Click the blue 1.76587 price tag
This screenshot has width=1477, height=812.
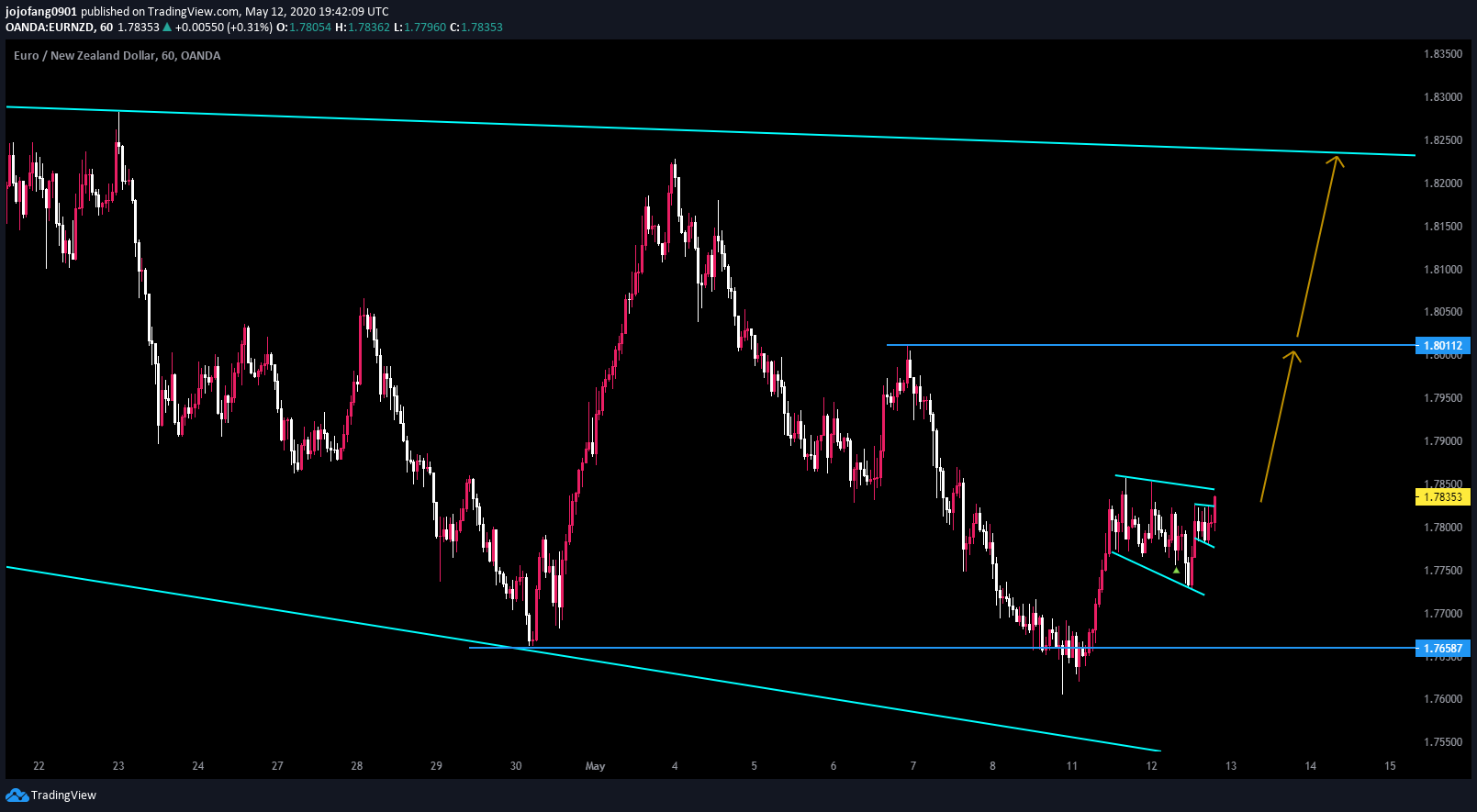[1444, 648]
